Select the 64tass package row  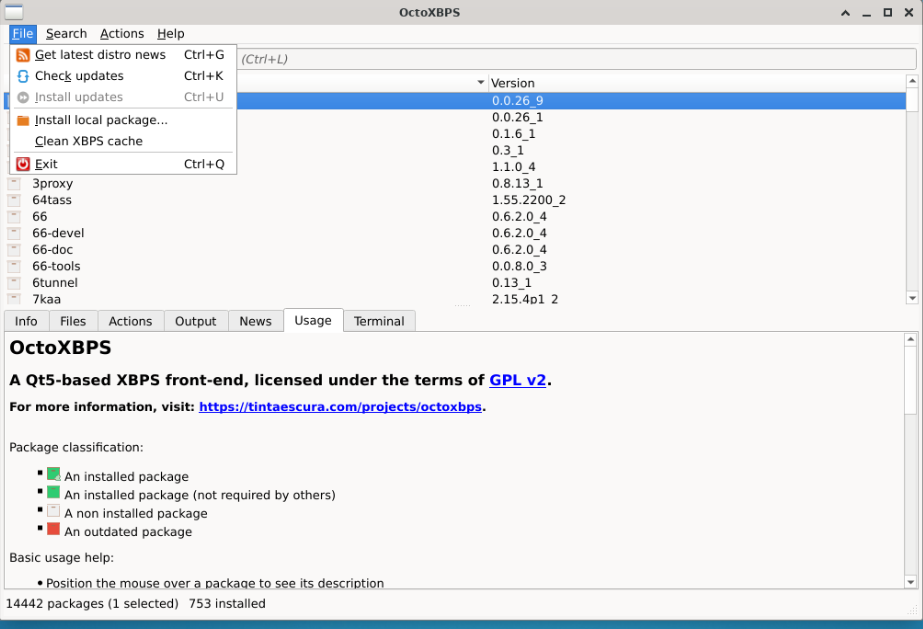[455, 200]
